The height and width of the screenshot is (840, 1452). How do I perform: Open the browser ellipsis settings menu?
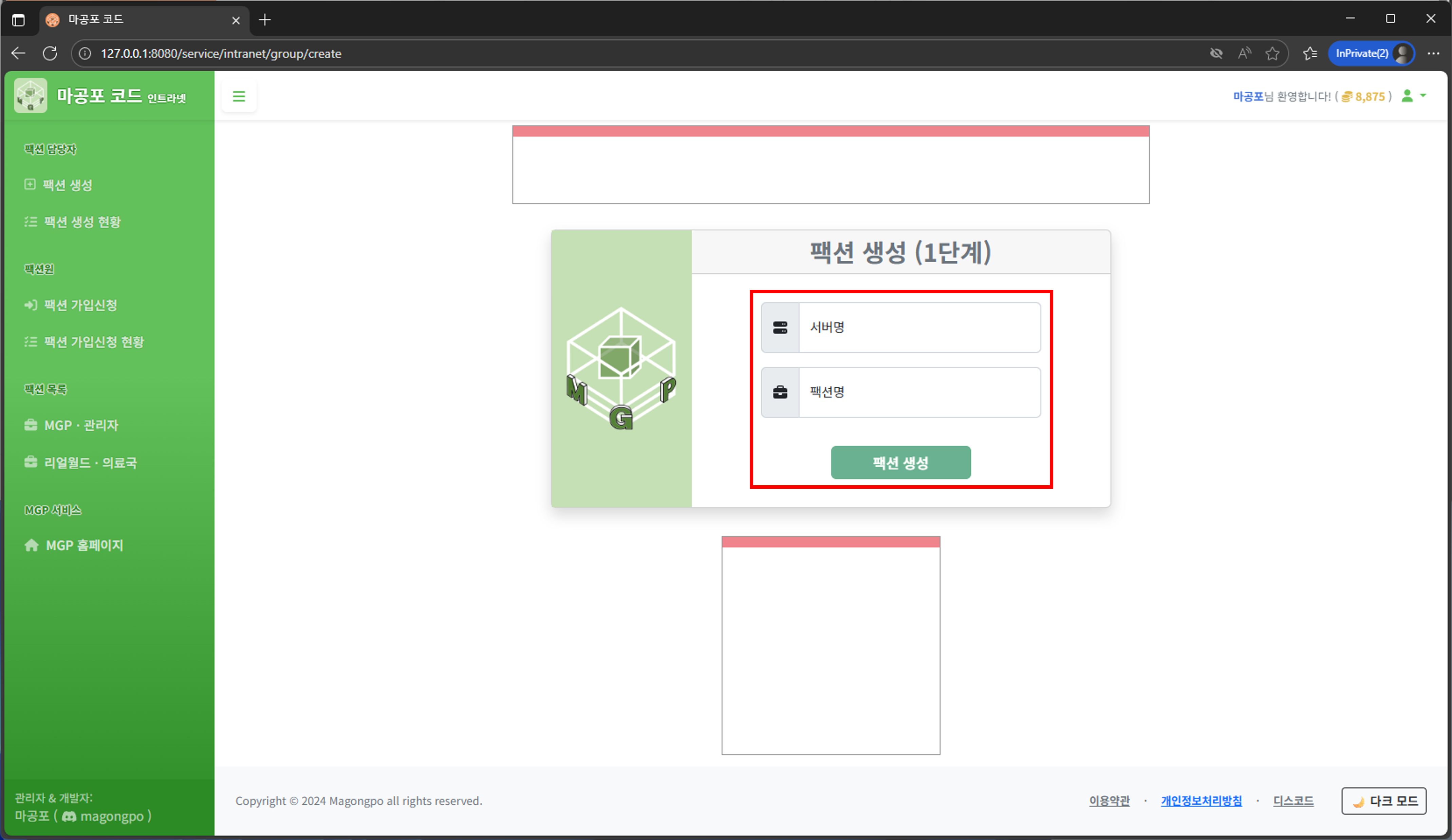tap(1434, 53)
